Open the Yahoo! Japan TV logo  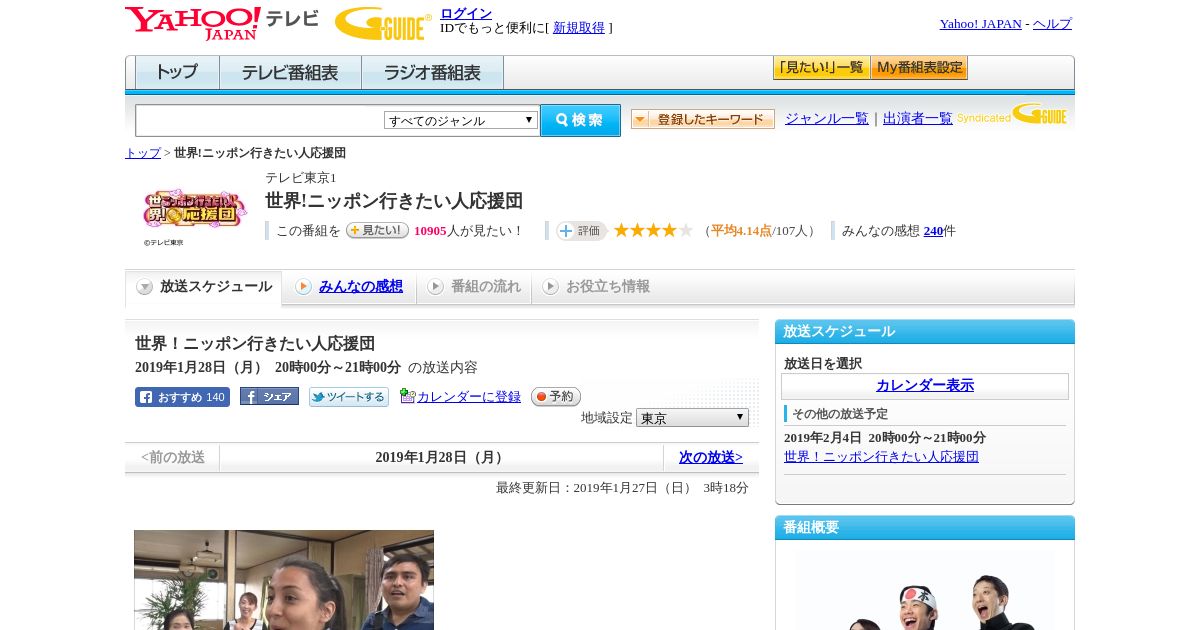click(222, 23)
